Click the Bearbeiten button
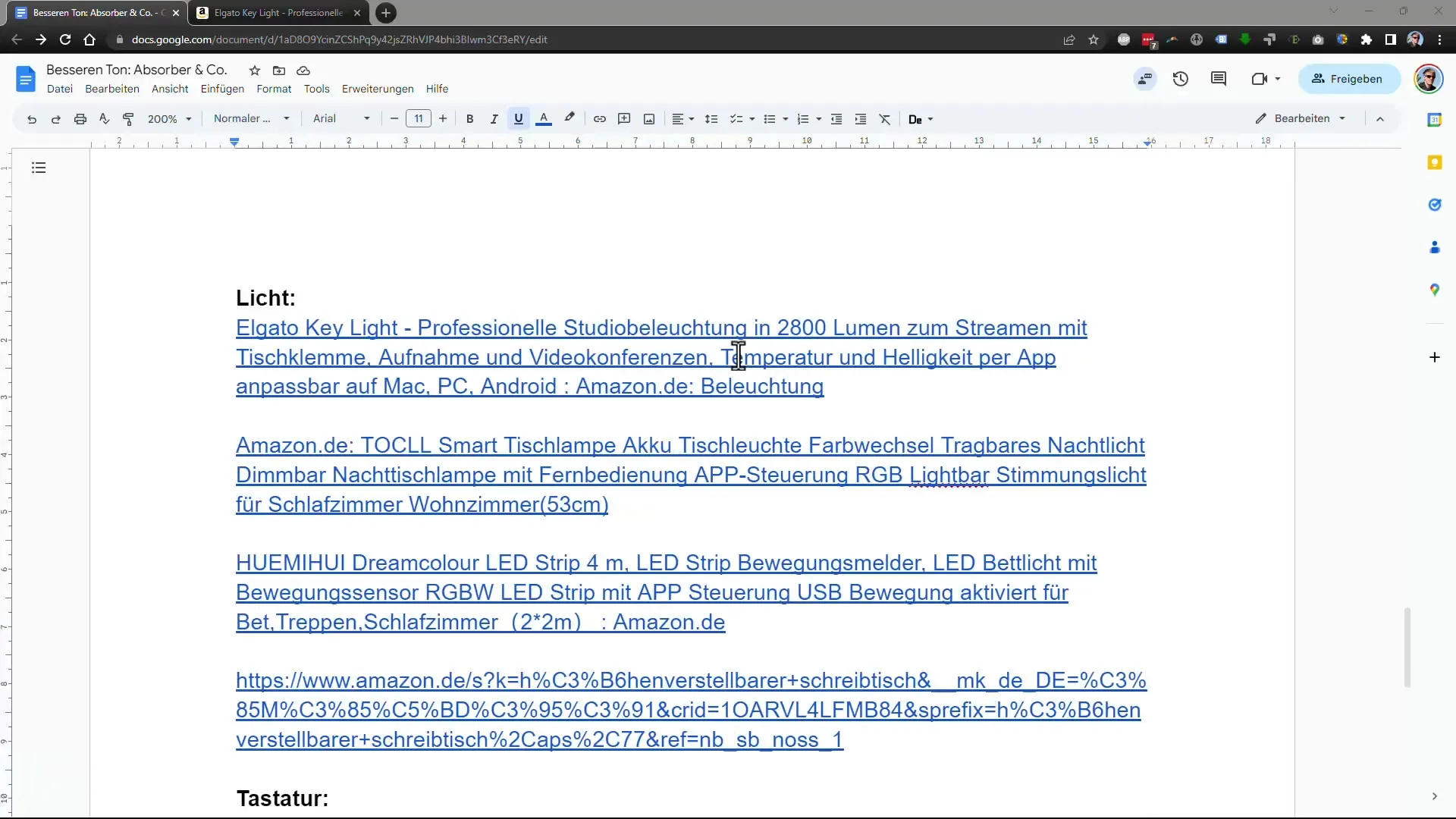The image size is (1456, 819). [1300, 118]
